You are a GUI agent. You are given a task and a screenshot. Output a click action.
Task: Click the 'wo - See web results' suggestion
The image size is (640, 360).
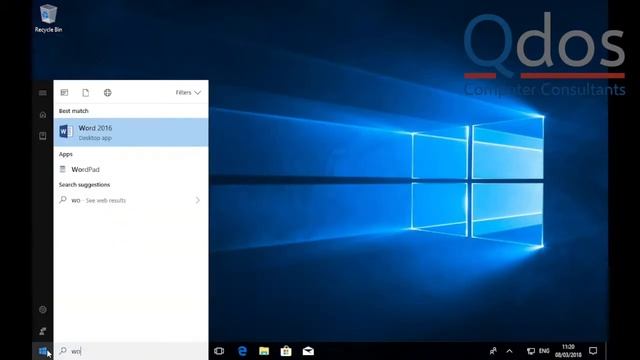(x=131, y=200)
